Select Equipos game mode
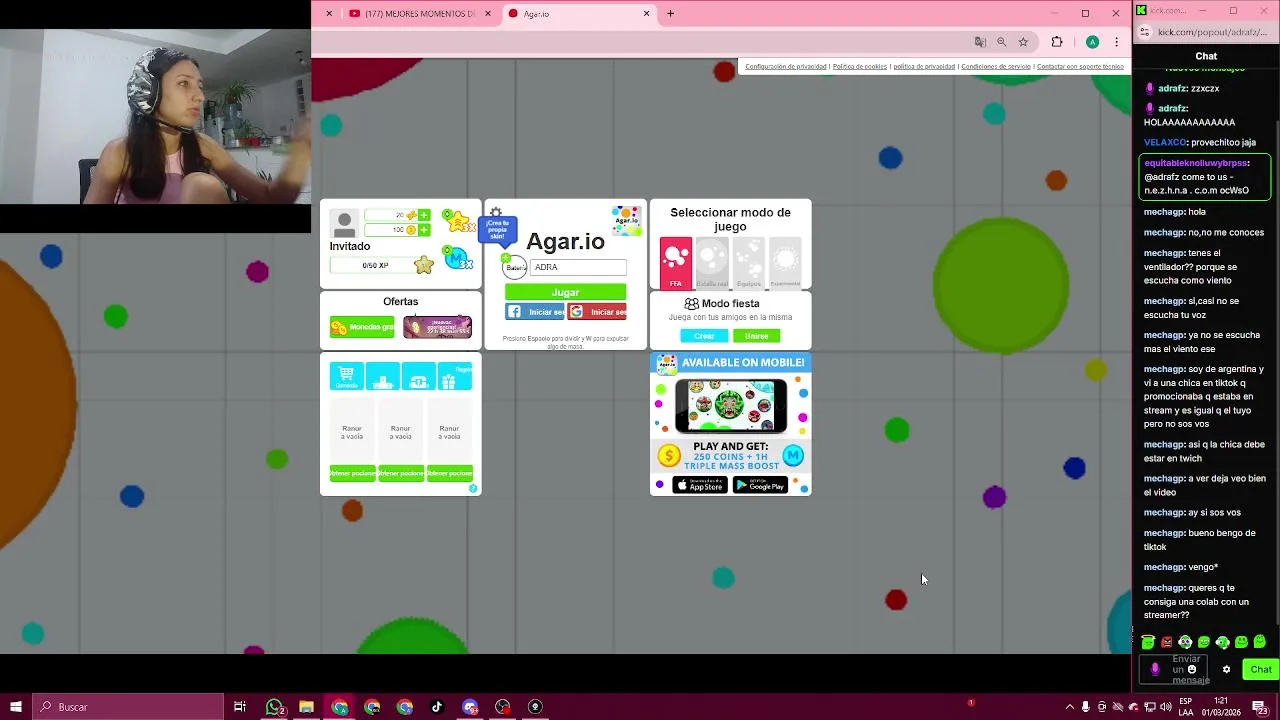1280x720 pixels. tap(749, 263)
